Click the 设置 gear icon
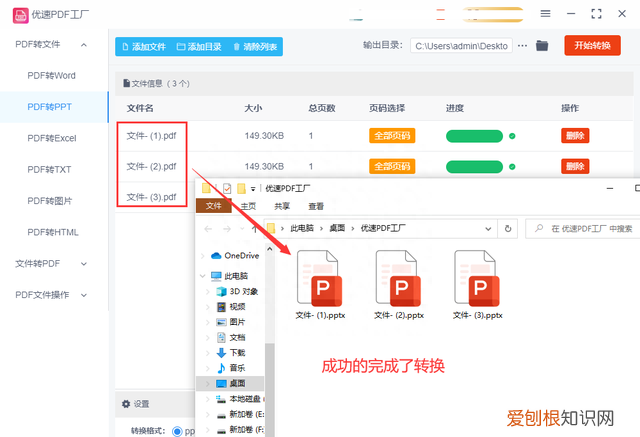This screenshot has height=437, width=640. coord(126,404)
